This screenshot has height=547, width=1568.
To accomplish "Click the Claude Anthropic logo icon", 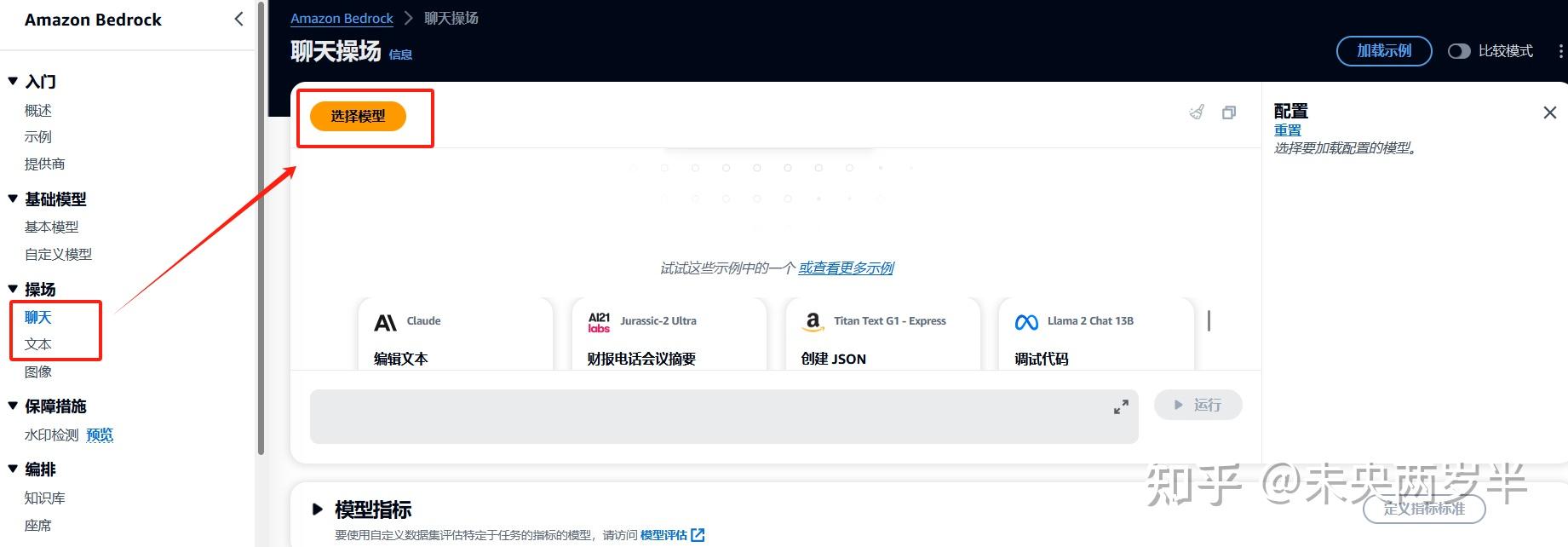I will pos(386,323).
